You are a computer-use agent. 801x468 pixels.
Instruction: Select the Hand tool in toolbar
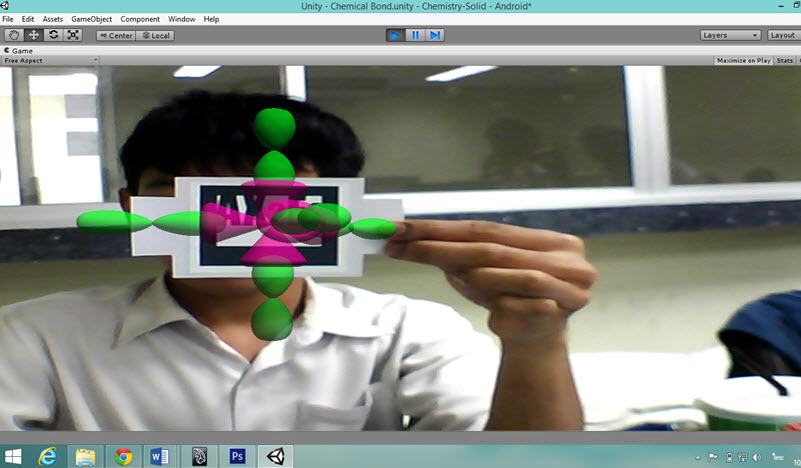[14, 35]
